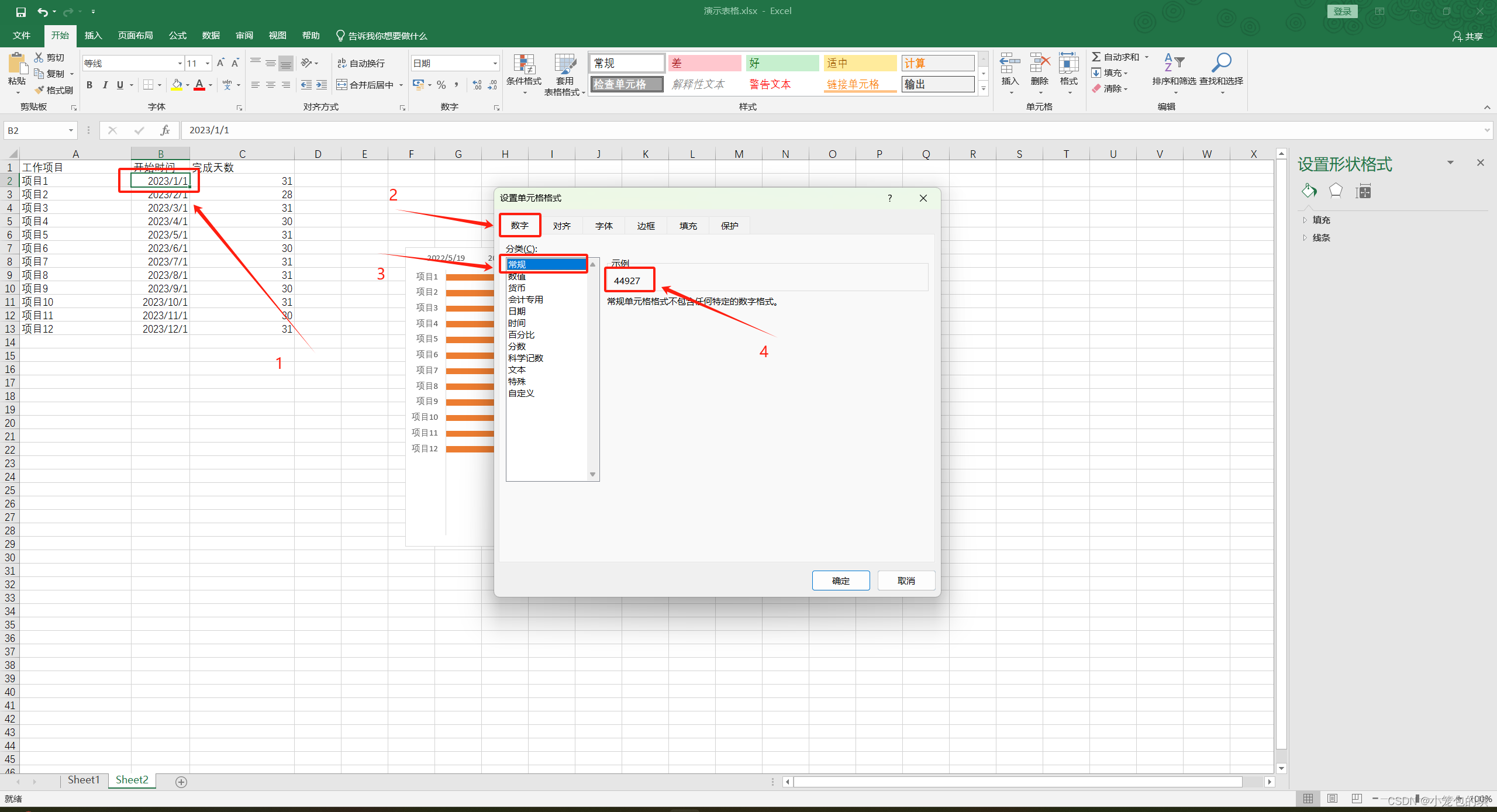Click the 确定 button
1497x812 pixels.
(841, 580)
